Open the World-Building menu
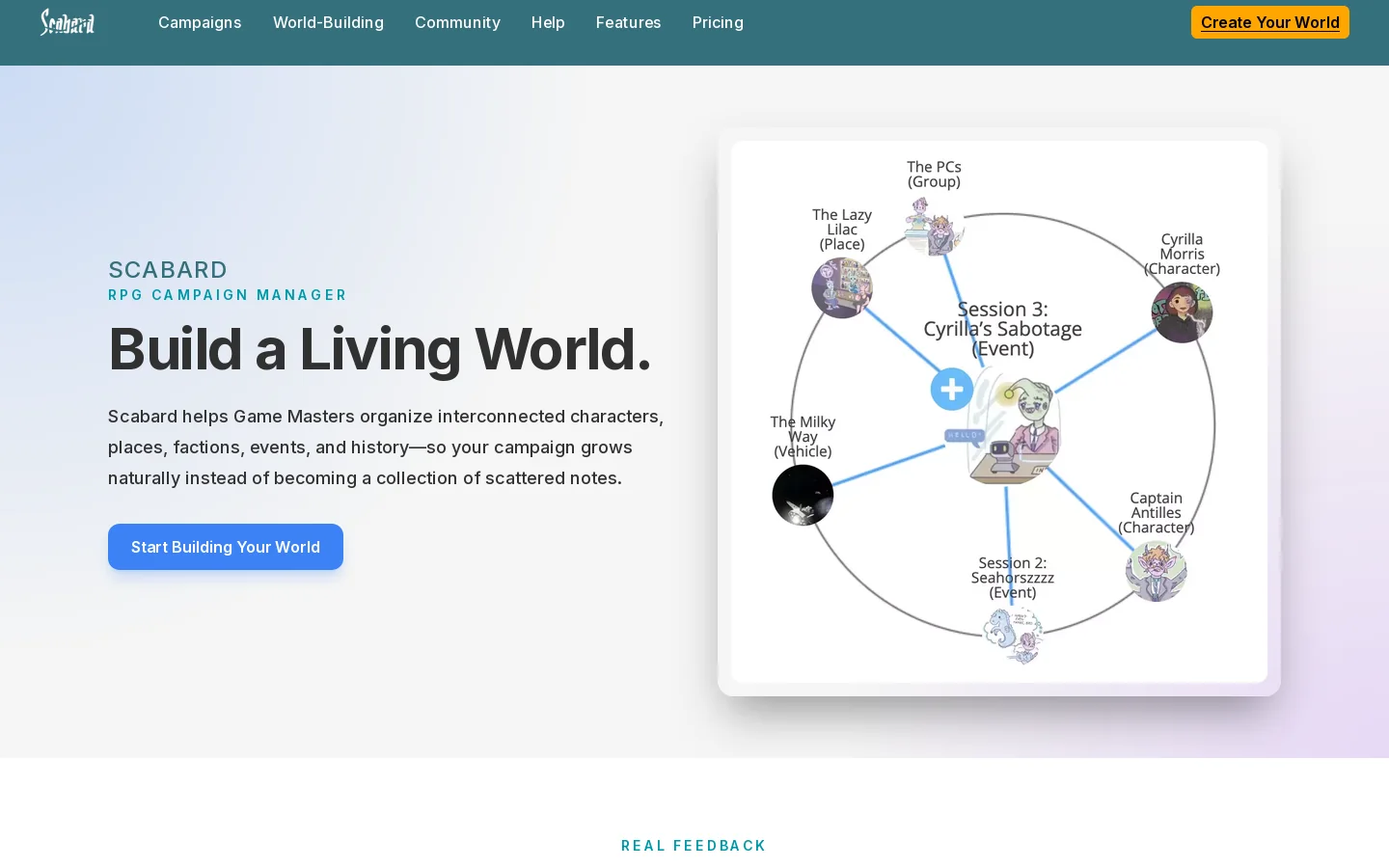This screenshot has height=868, width=1389. 328,22
